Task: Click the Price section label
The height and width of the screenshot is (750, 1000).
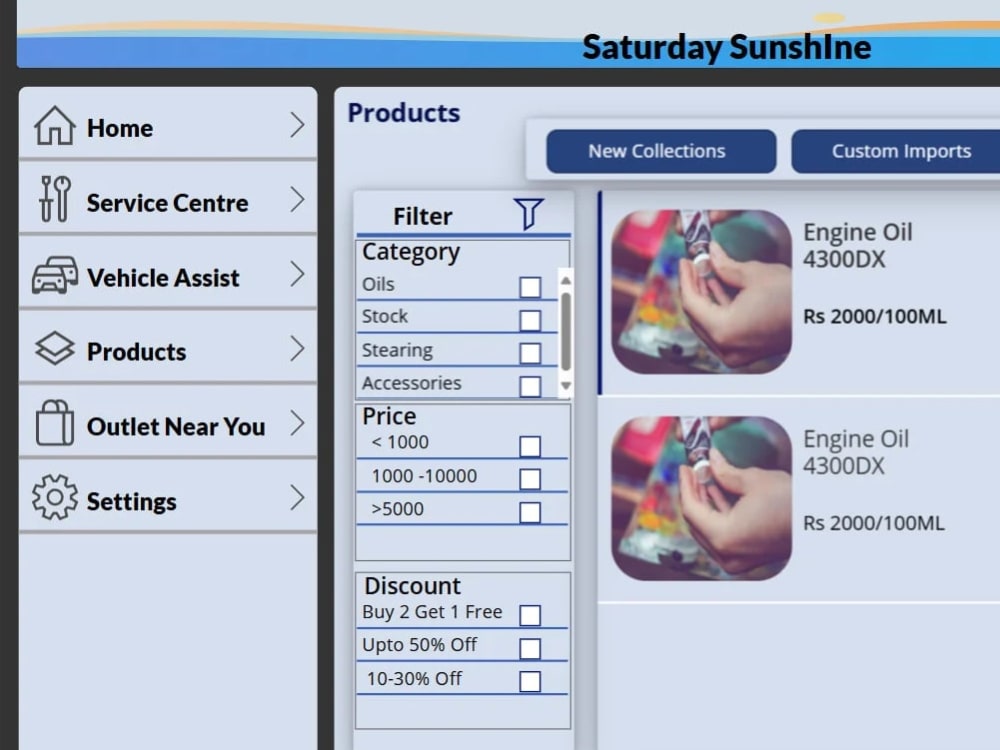Action: pyautogui.click(x=389, y=416)
